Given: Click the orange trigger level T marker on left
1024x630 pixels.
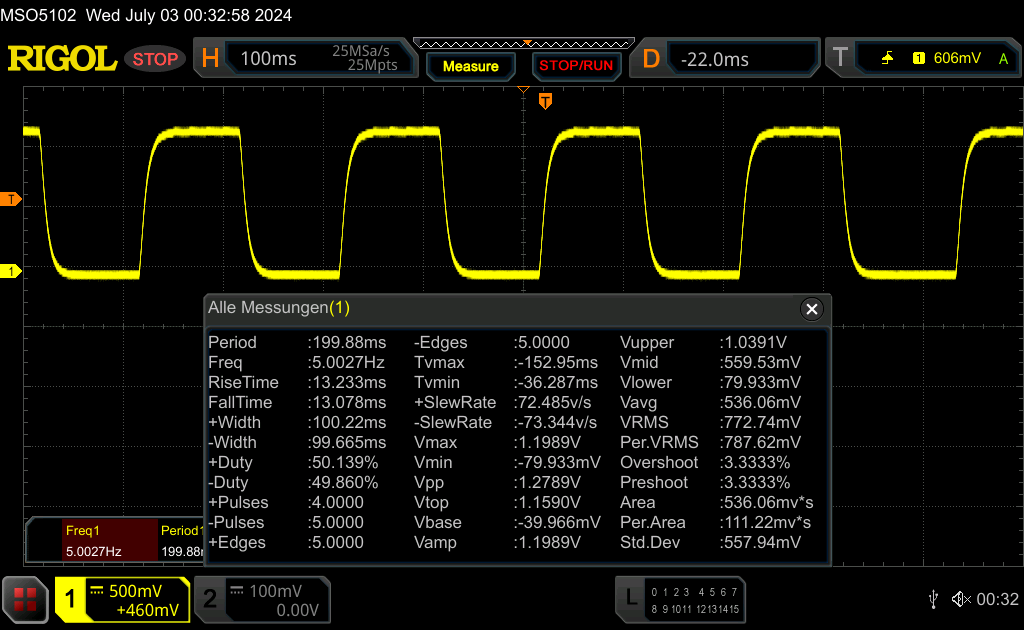Looking at the screenshot, I should [x=10, y=199].
